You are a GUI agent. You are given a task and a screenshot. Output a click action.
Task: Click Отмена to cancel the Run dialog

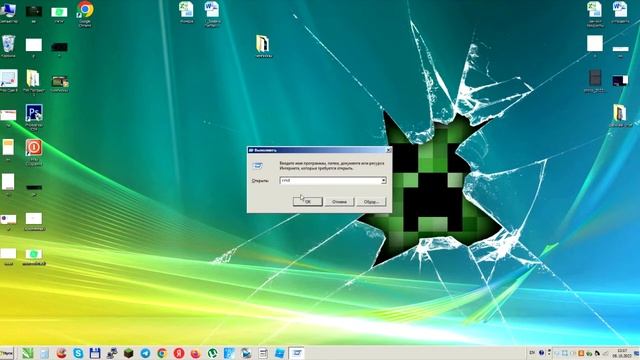pyautogui.click(x=339, y=201)
